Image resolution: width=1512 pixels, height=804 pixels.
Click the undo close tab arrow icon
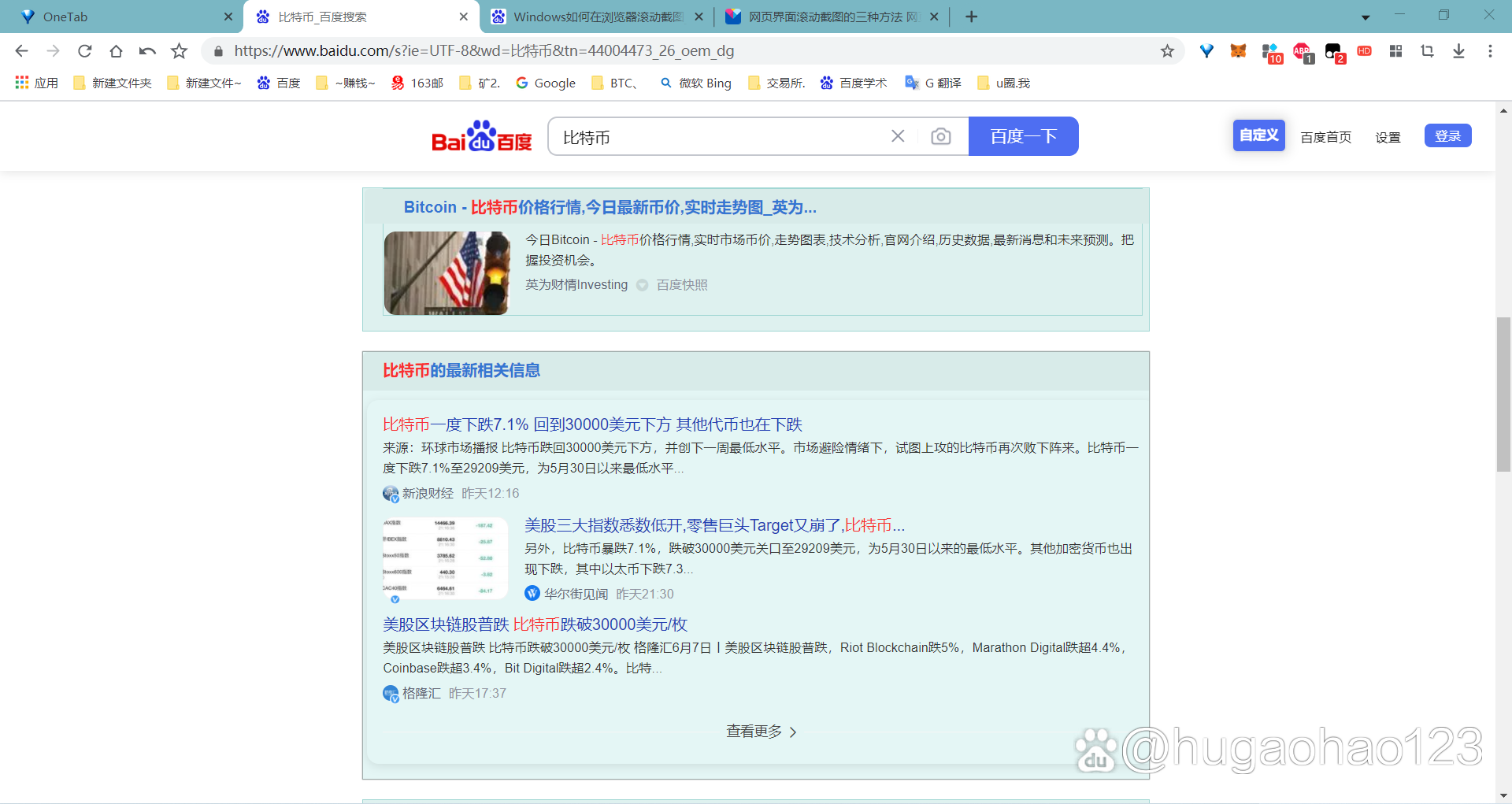(x=147, y=51)
